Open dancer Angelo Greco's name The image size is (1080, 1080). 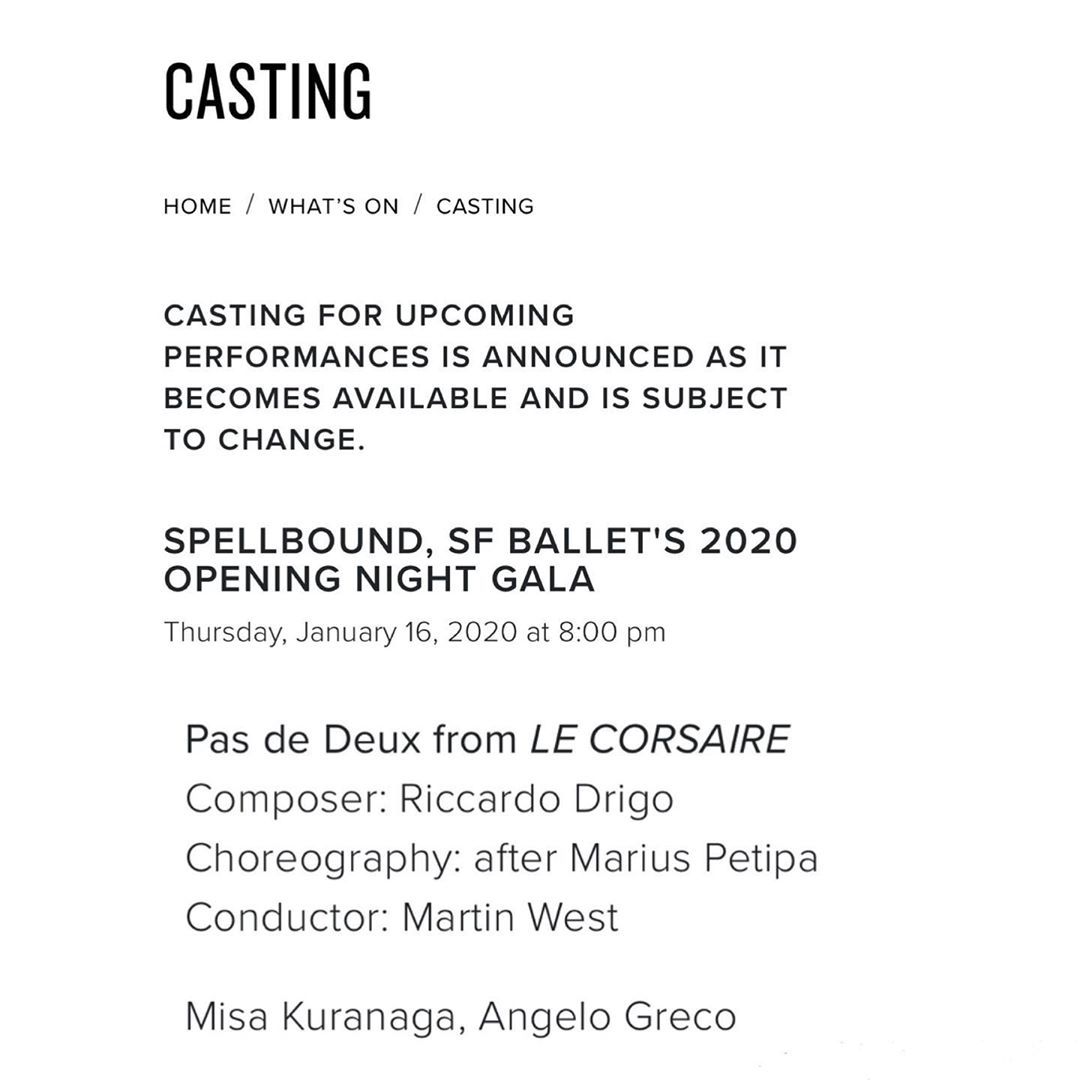click(x=607, y=1017)
